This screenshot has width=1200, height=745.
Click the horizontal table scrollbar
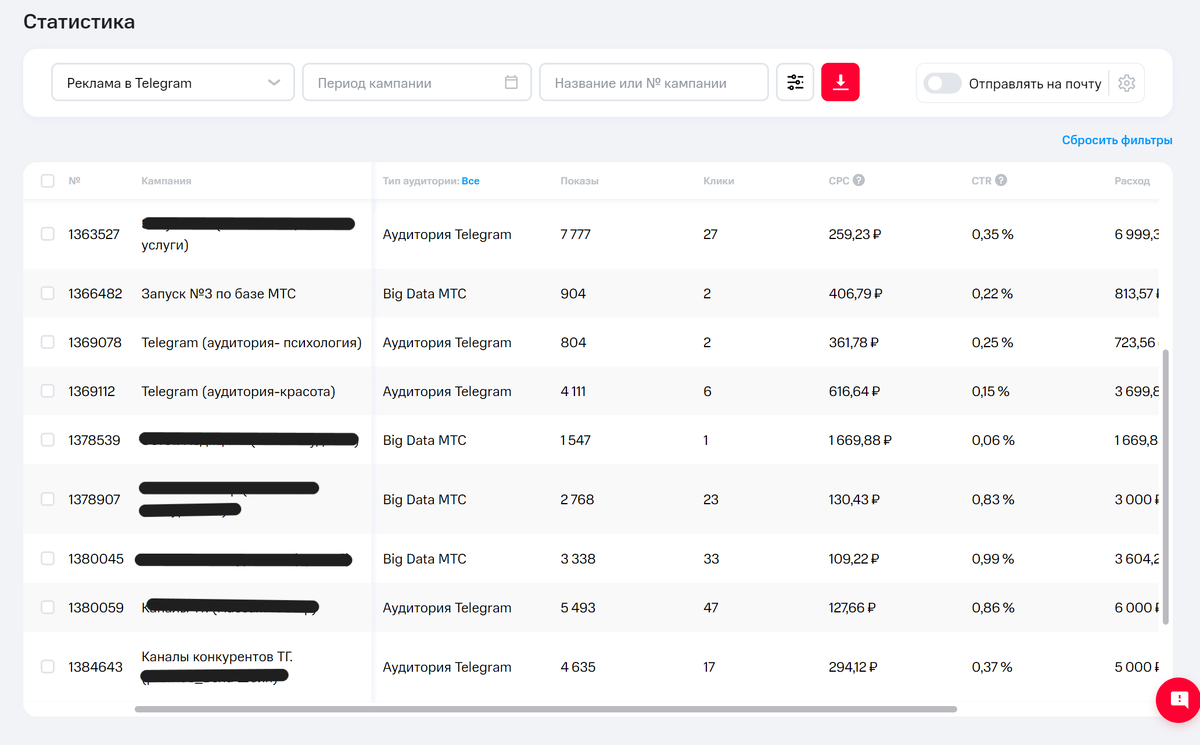coord(546,709)
